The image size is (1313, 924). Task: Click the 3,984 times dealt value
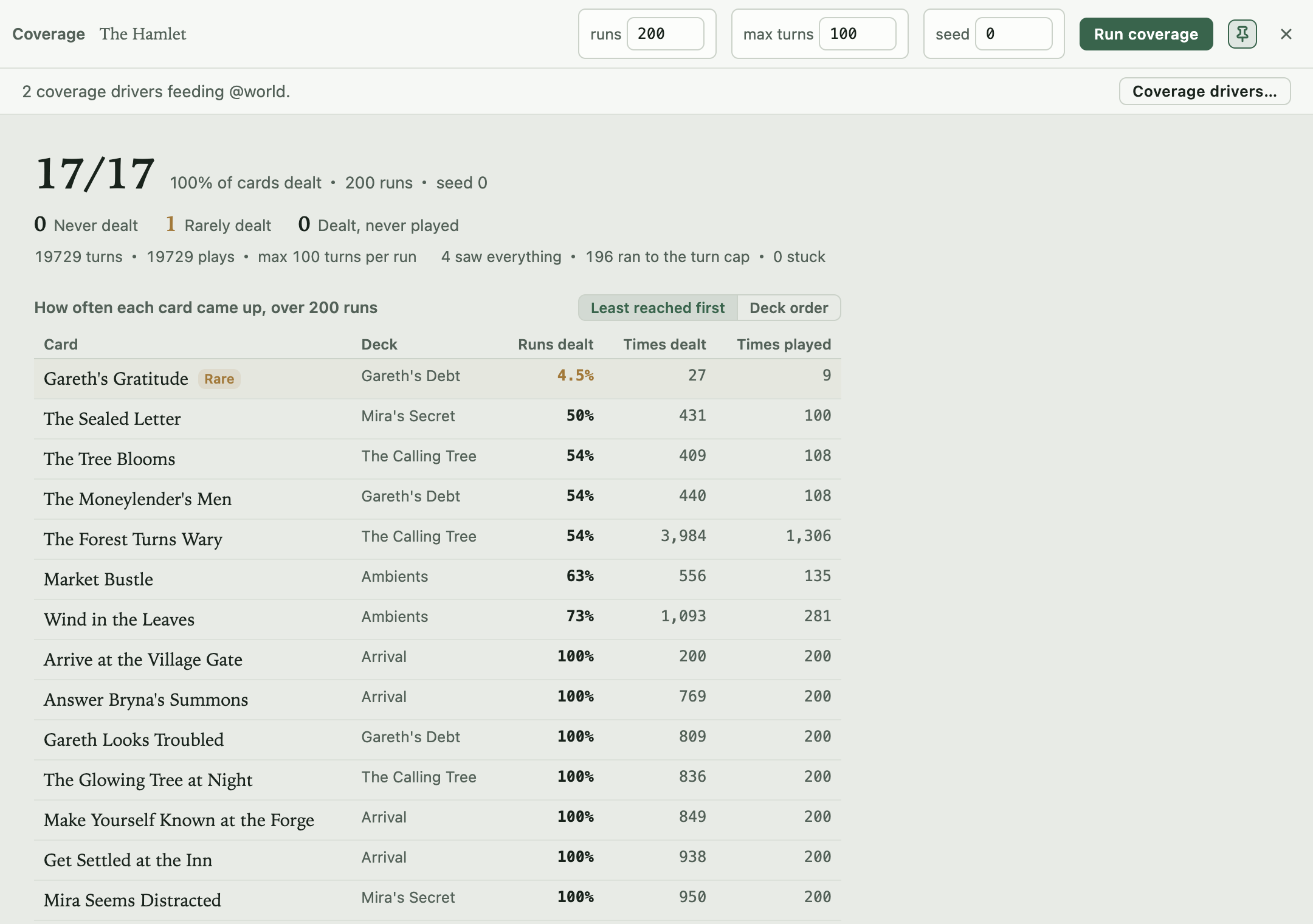coord(683,536)
